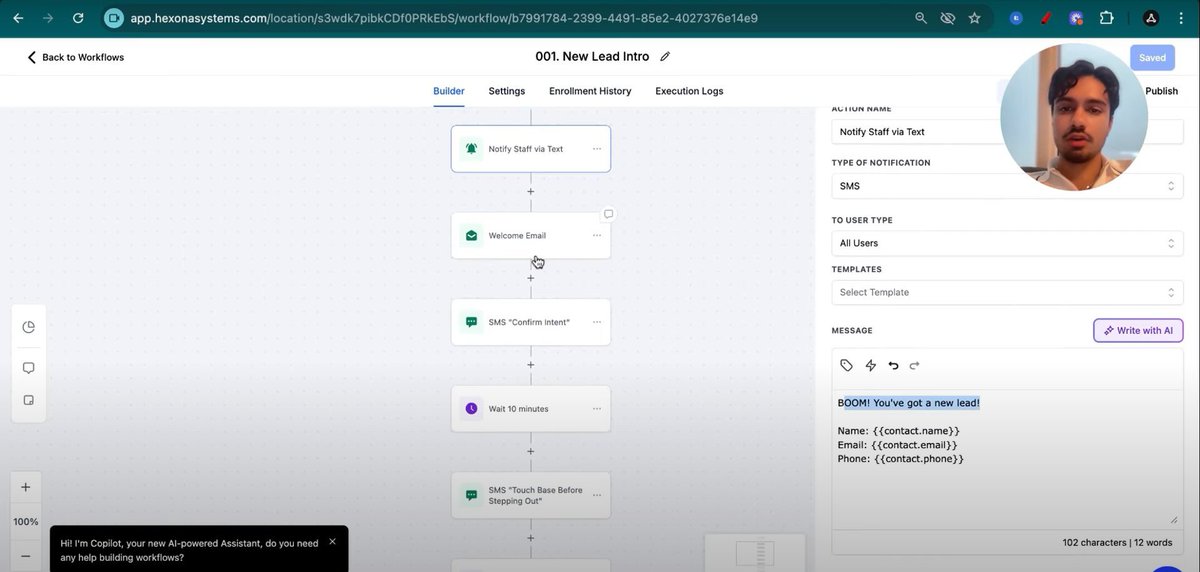Click the webcam video bubble

coord(1074,117)
